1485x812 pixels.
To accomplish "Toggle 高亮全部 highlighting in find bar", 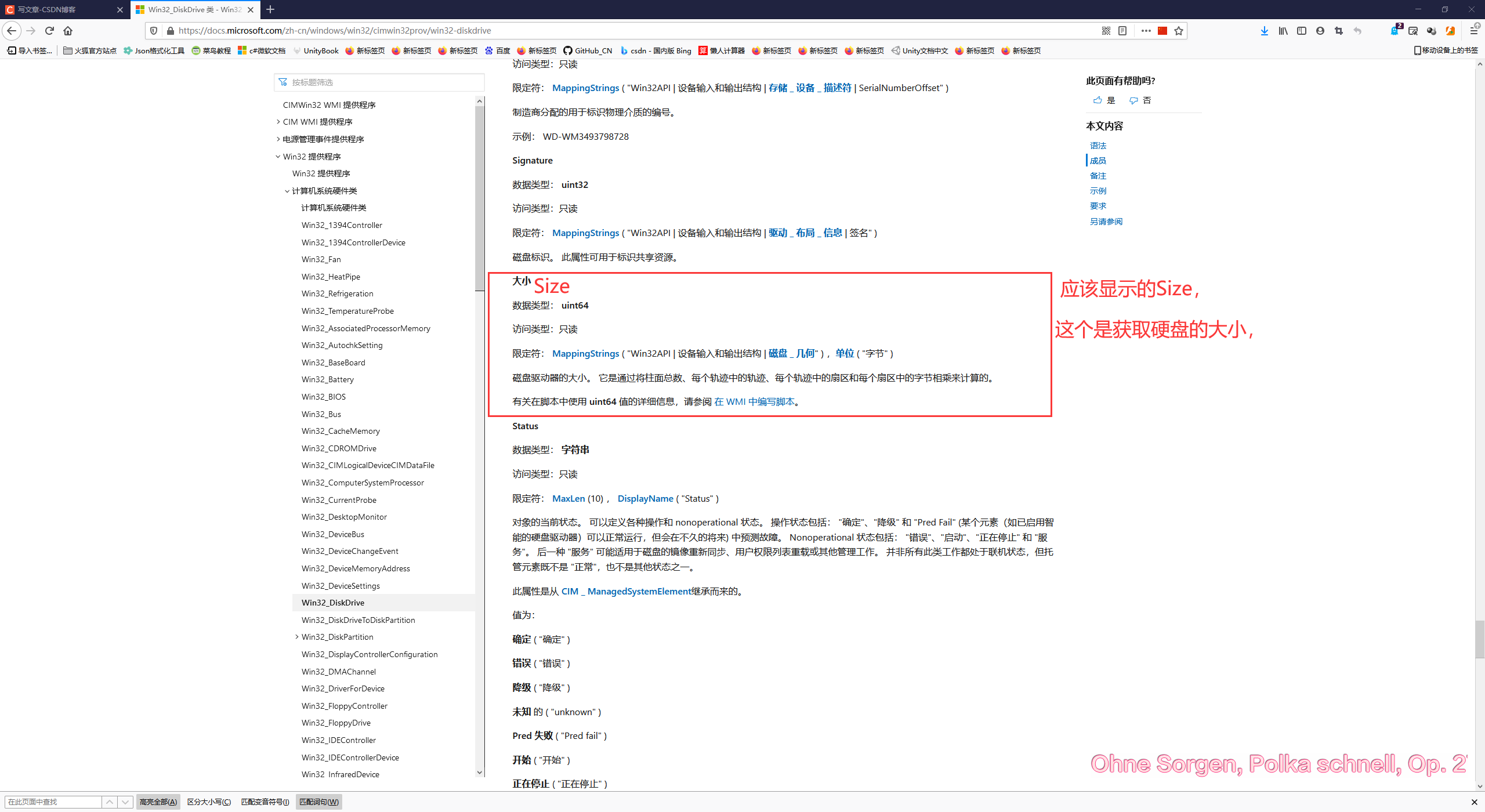I will click(158, 802).
